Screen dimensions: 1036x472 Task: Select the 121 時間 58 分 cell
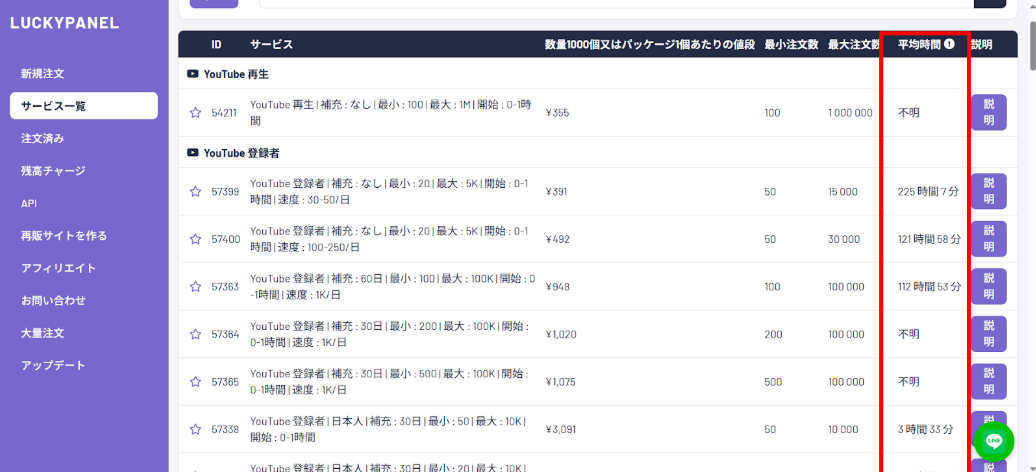(929, 239)
